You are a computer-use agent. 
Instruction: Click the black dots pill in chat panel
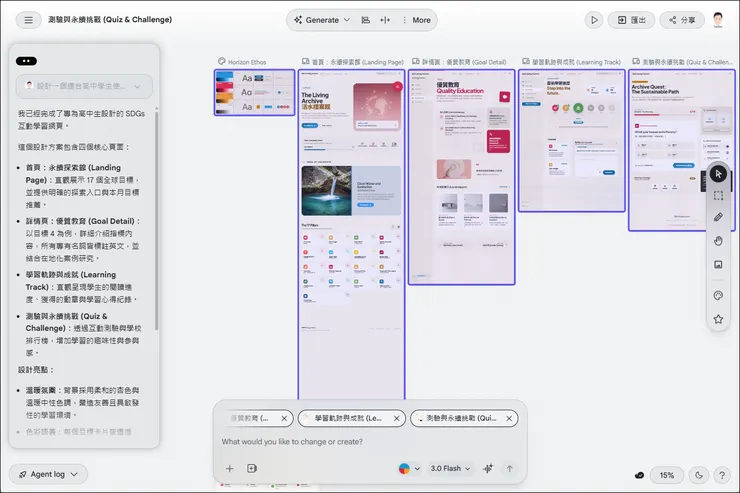pos(26,61)
